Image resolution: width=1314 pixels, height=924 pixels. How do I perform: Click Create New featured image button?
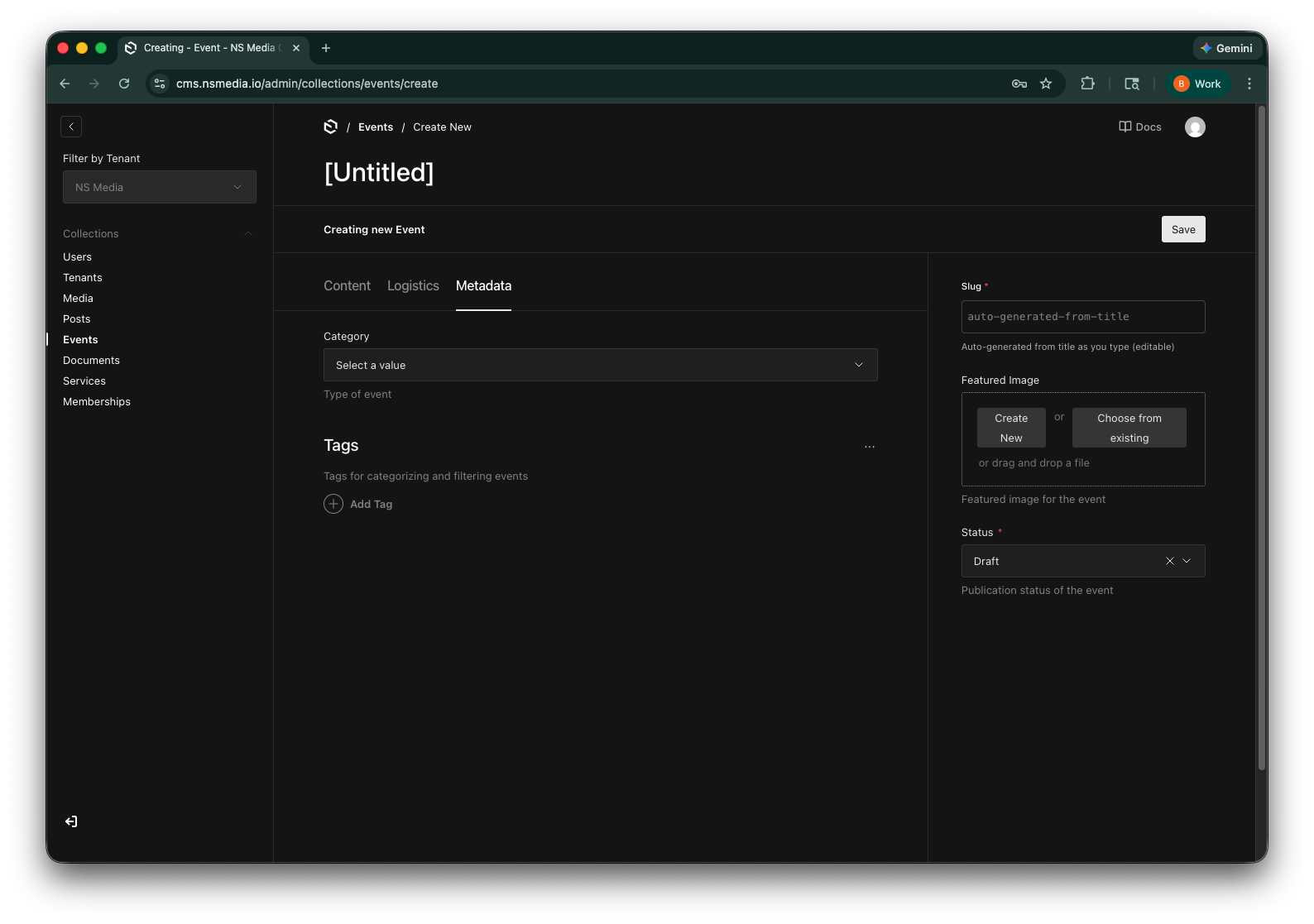tap(1011, 428)
